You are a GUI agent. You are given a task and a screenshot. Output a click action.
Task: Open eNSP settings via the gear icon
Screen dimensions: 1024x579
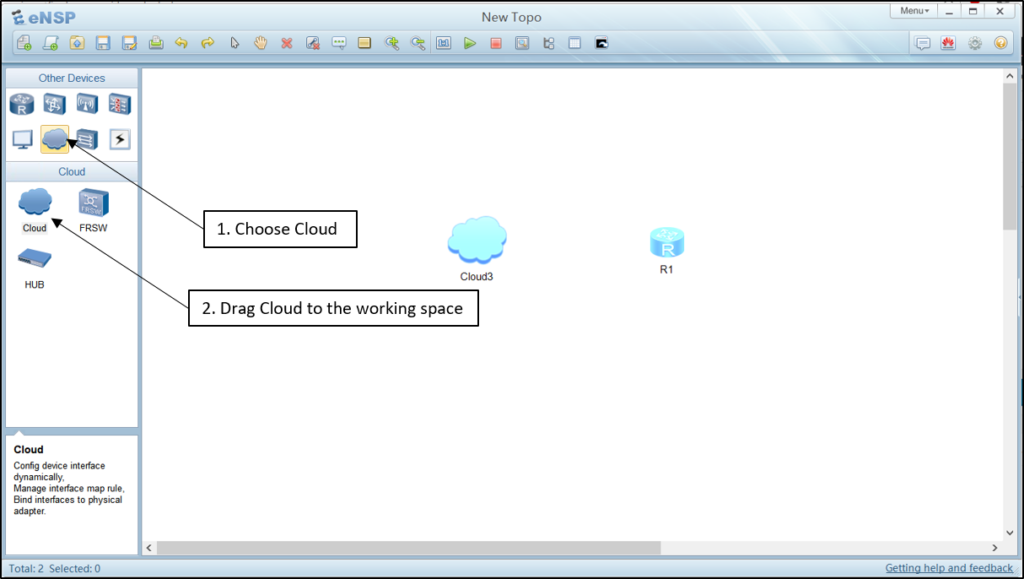pos(974,43)
